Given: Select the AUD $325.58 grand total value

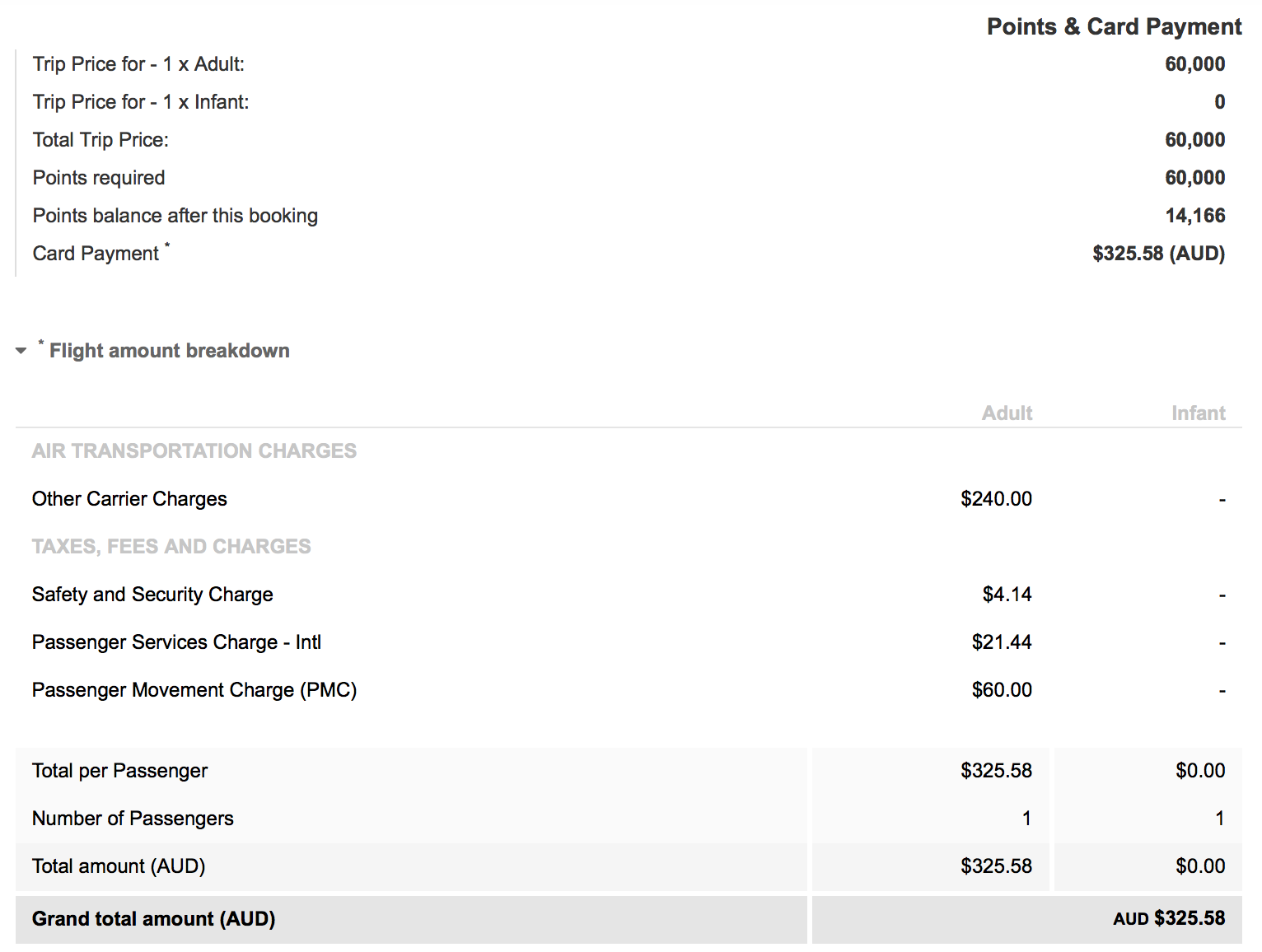Looking at the screenshot, I should 1169,919.
